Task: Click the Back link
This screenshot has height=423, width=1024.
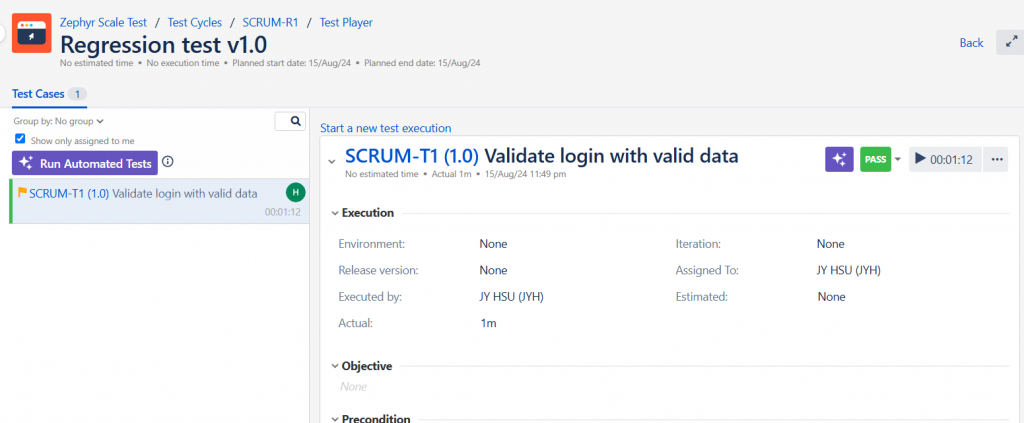Action: pyautogui.click(x=971, y=42)
